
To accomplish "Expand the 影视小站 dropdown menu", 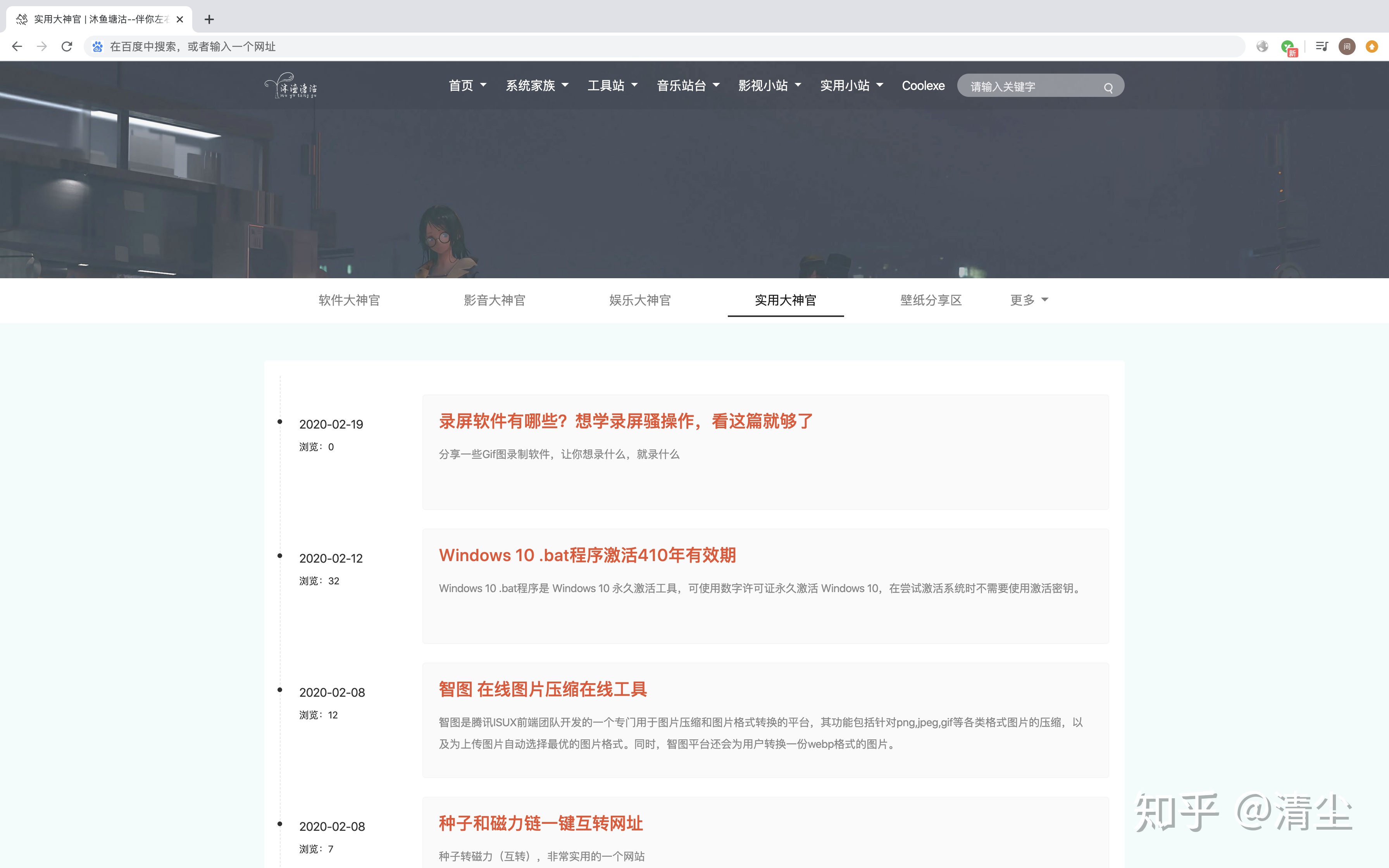I will click(770, 86).
